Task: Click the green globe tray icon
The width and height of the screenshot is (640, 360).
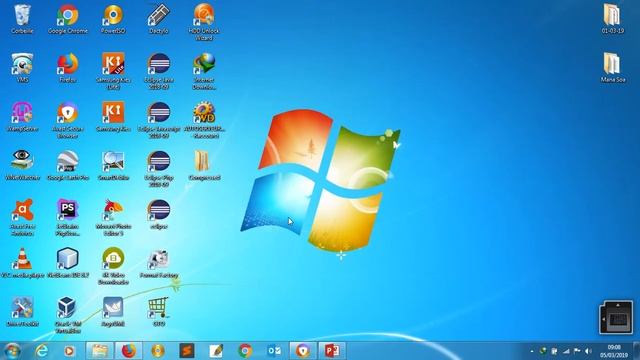Action: coord(543,351)
